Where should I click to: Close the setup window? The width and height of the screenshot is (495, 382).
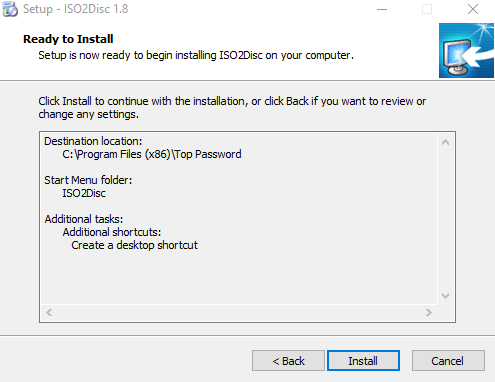click(473, 9)
